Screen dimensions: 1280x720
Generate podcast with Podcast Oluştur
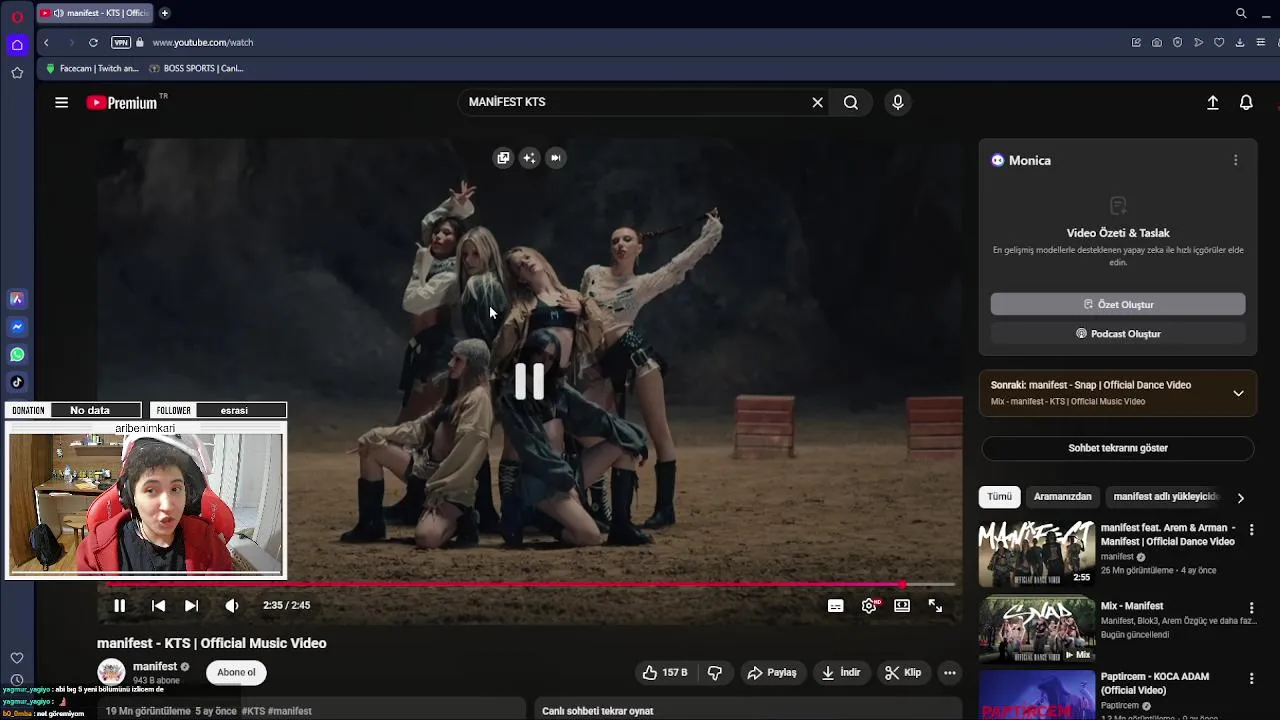1118,334
